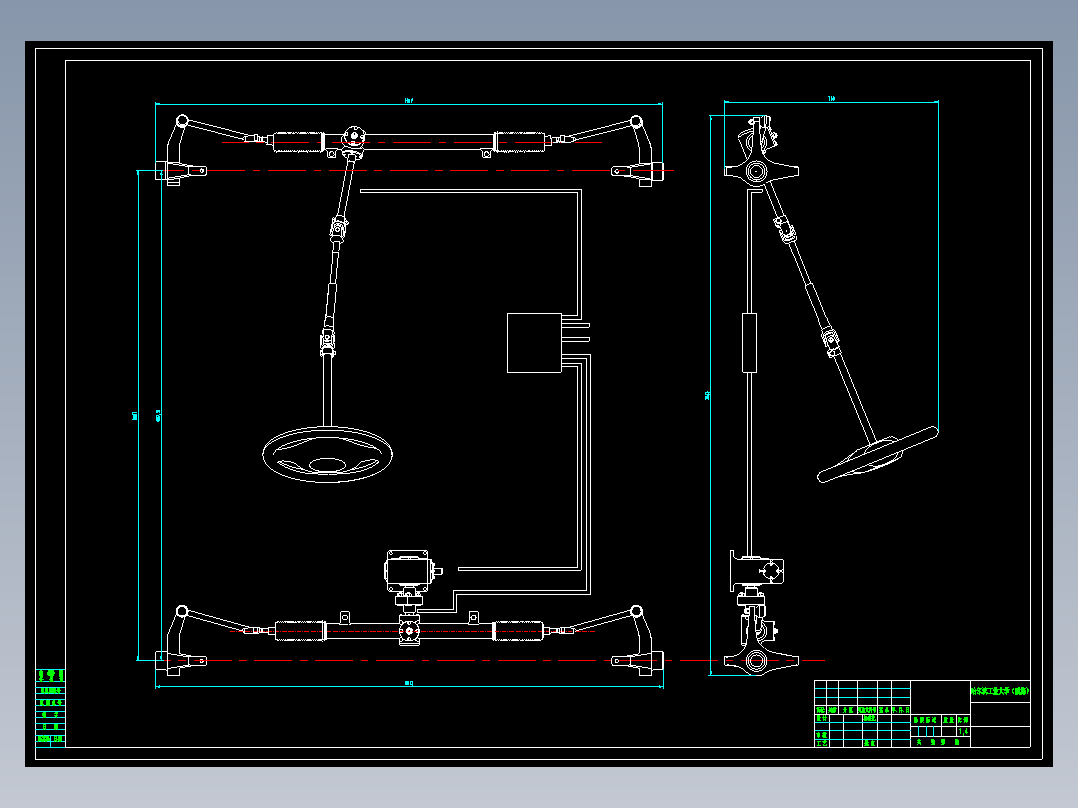The width and height of the screenshot is (1078, 808).
Task: Click the side view height dimension text
Action: point(707,395)
